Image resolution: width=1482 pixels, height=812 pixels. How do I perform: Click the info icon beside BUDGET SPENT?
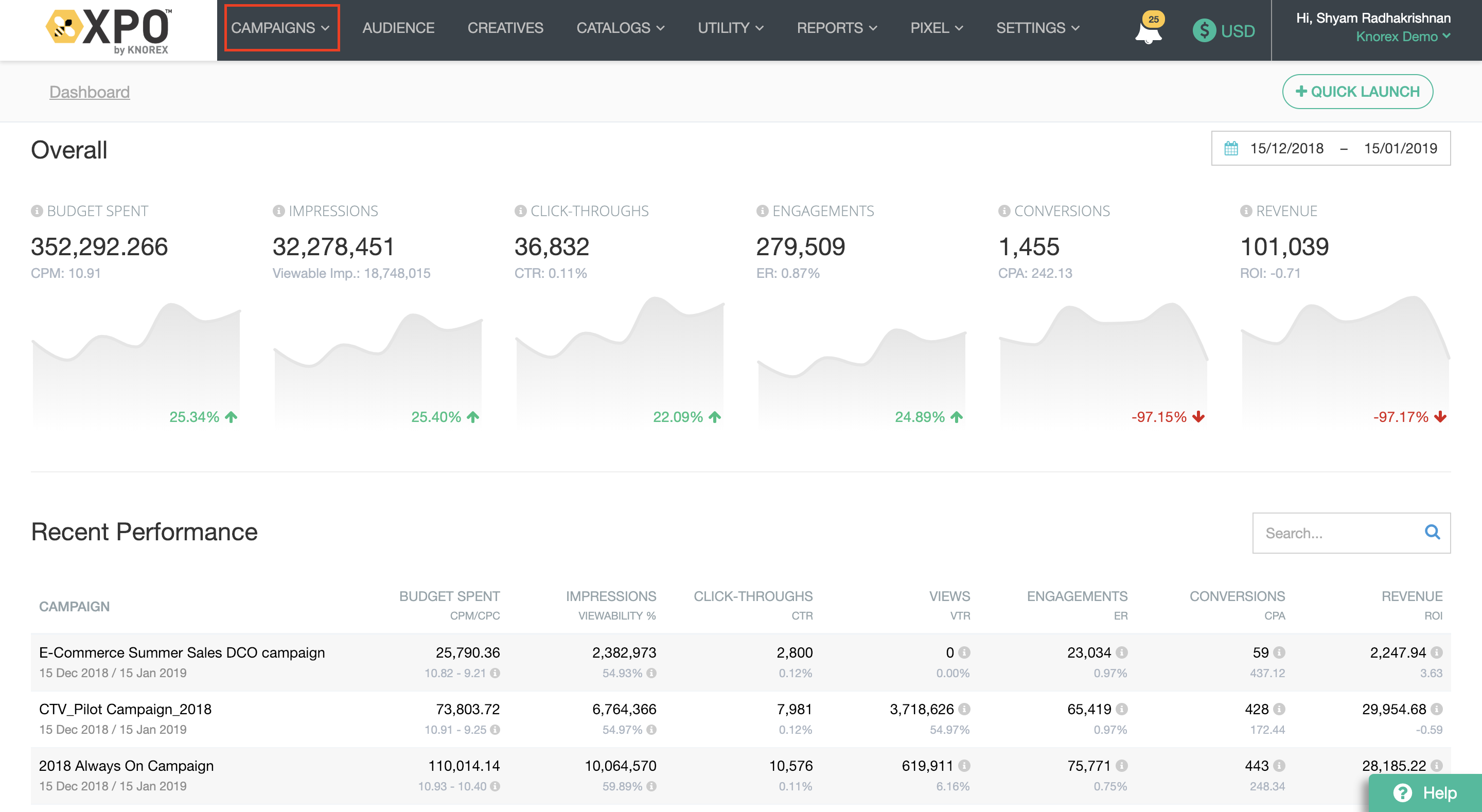click(37, 211)
